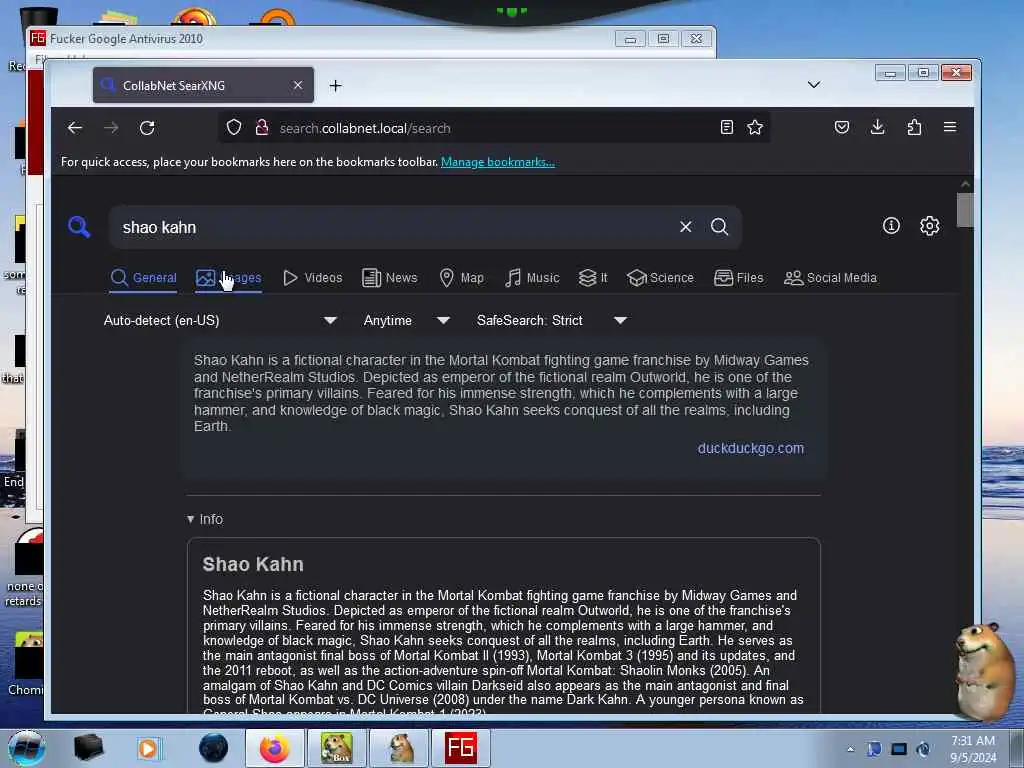Switch to the Images category
Image resolution: width=1024 pixels, height=768 pixels.
pyautogui.click(x=229, y=278)
